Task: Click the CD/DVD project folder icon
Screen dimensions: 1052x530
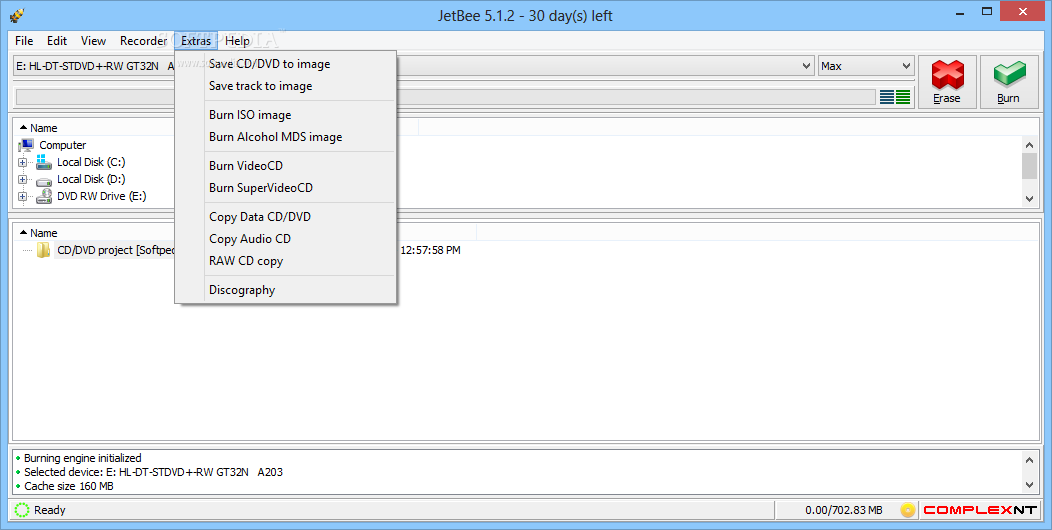Action: (44, 250)
